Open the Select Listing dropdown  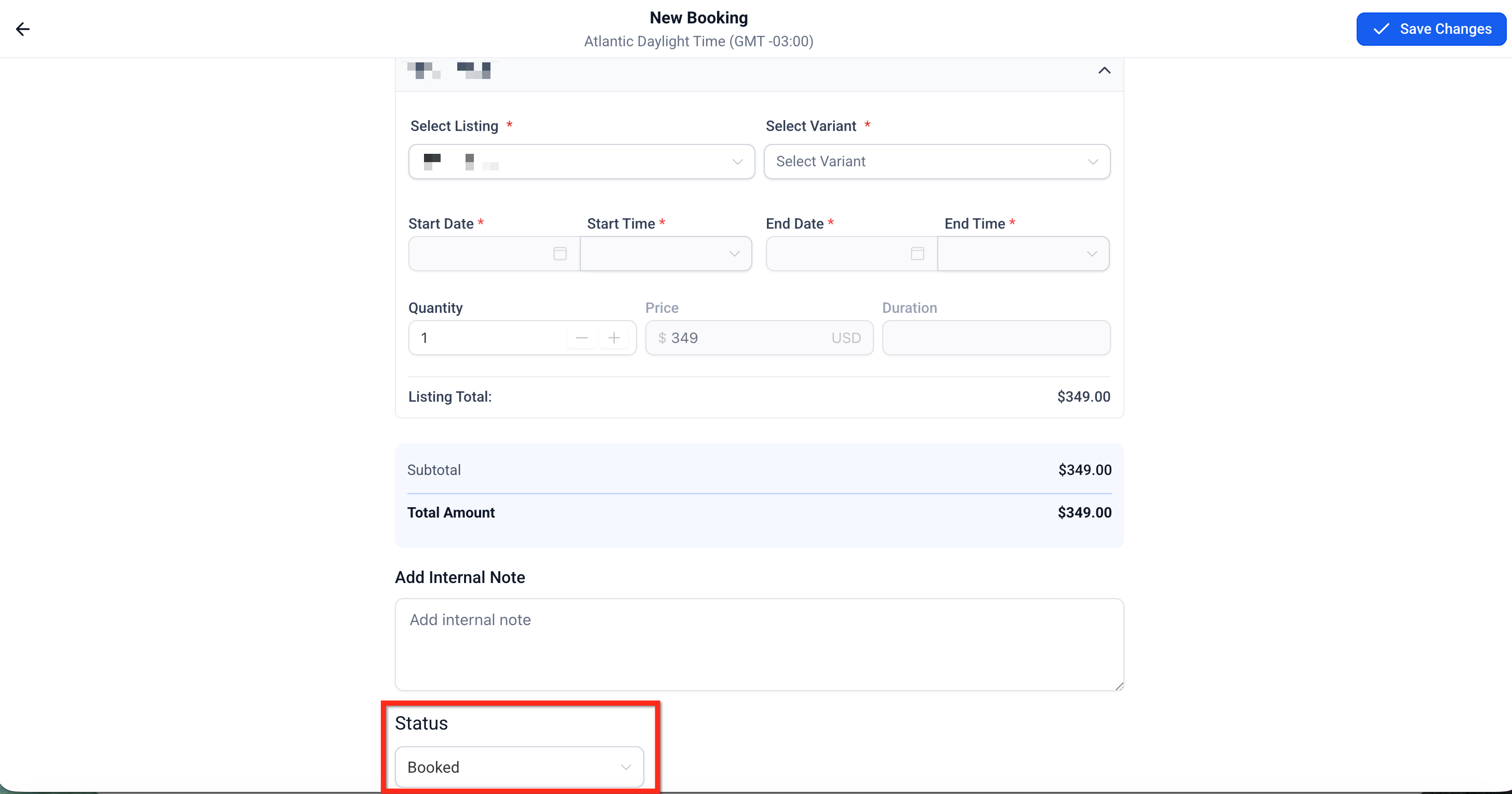pos(581,162)
